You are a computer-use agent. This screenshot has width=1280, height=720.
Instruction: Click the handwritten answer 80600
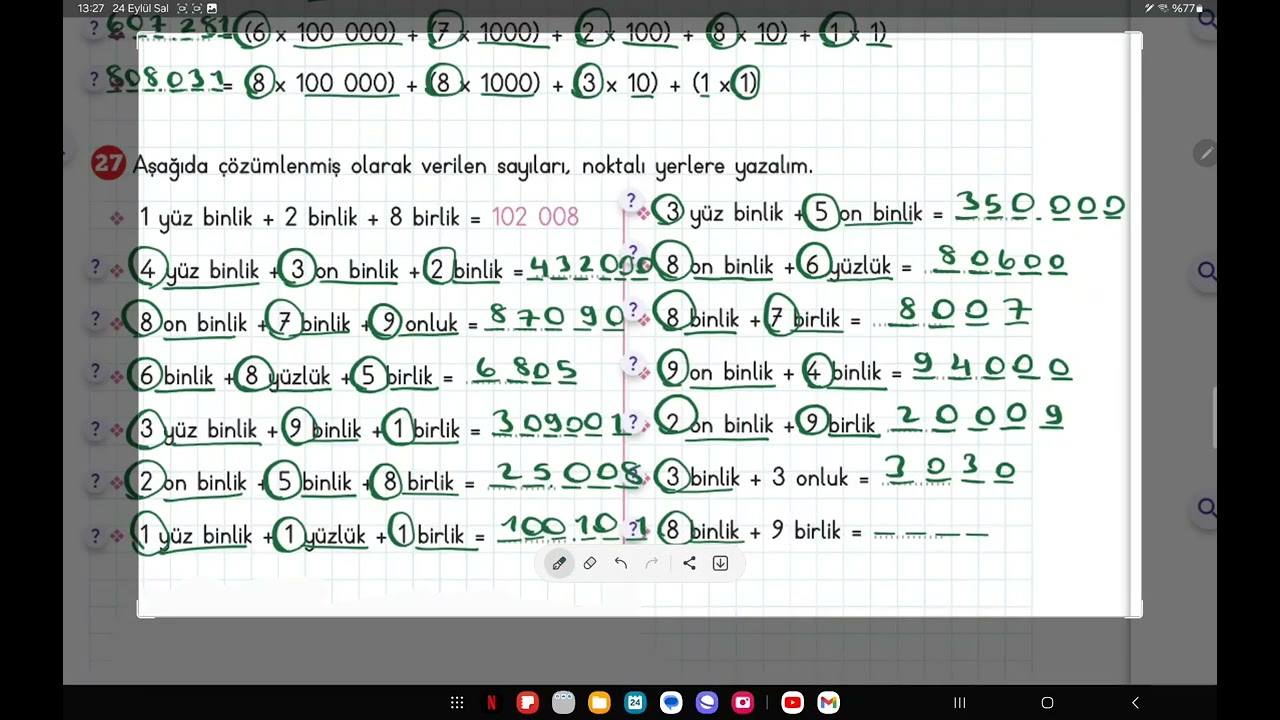tap(1002, 262)
